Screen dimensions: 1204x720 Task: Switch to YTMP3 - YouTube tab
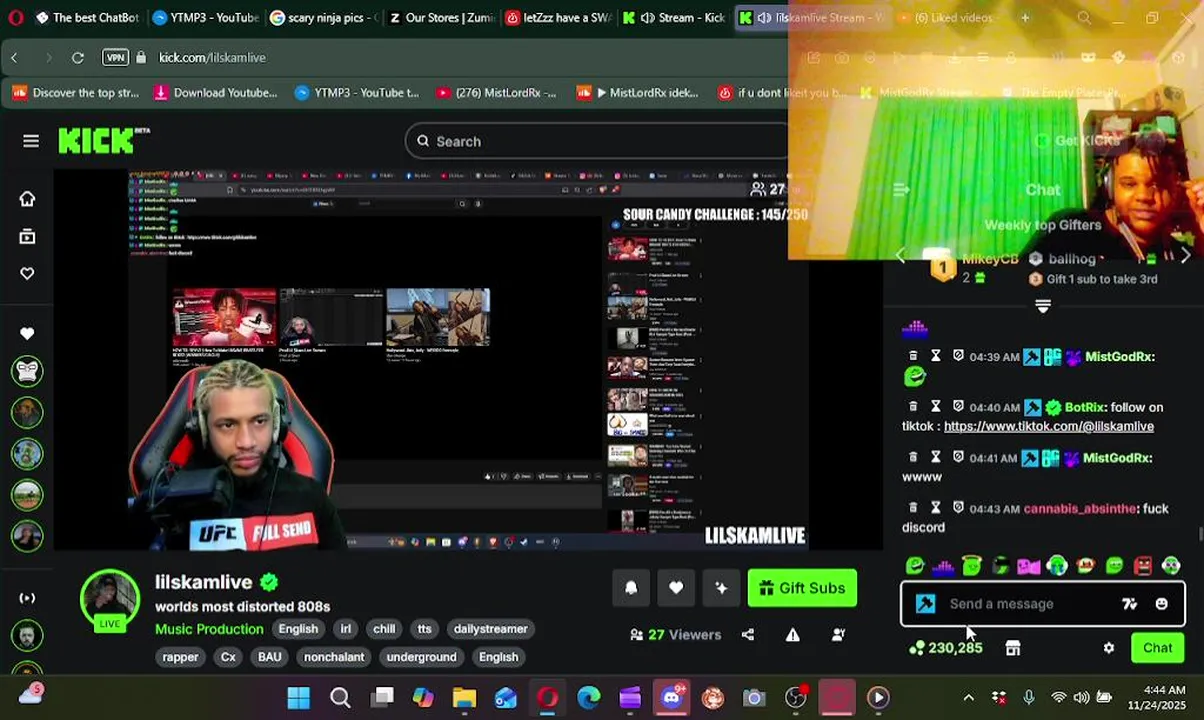[205, 17]
